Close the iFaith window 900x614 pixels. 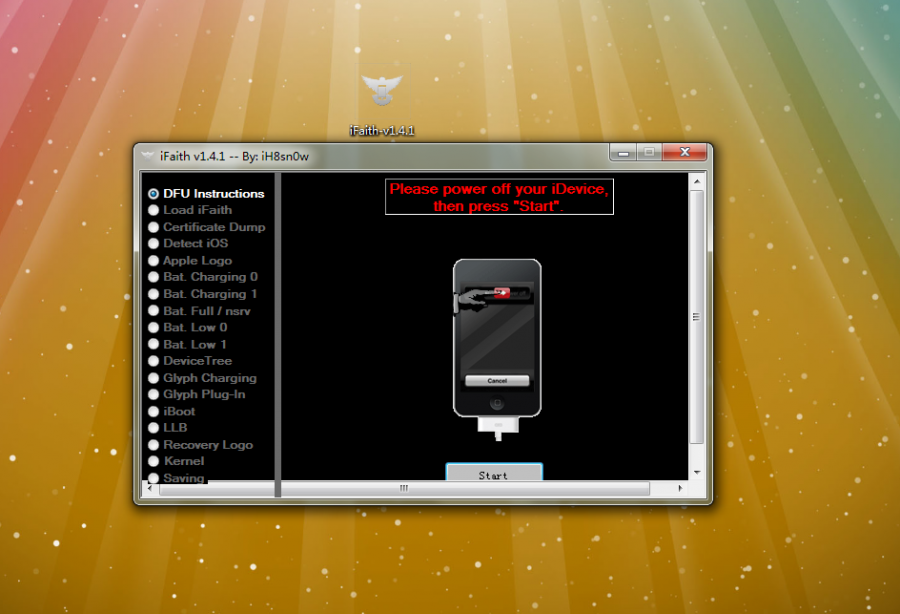(x=685, y=152)
